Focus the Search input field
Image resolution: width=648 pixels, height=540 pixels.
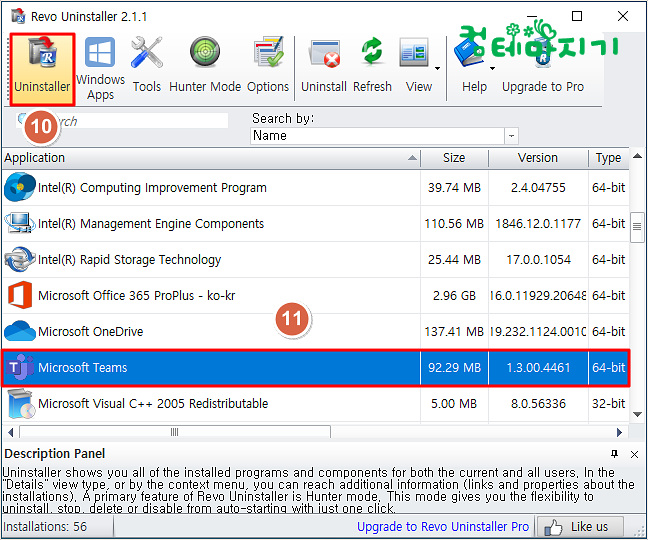(x=122, y=121)
